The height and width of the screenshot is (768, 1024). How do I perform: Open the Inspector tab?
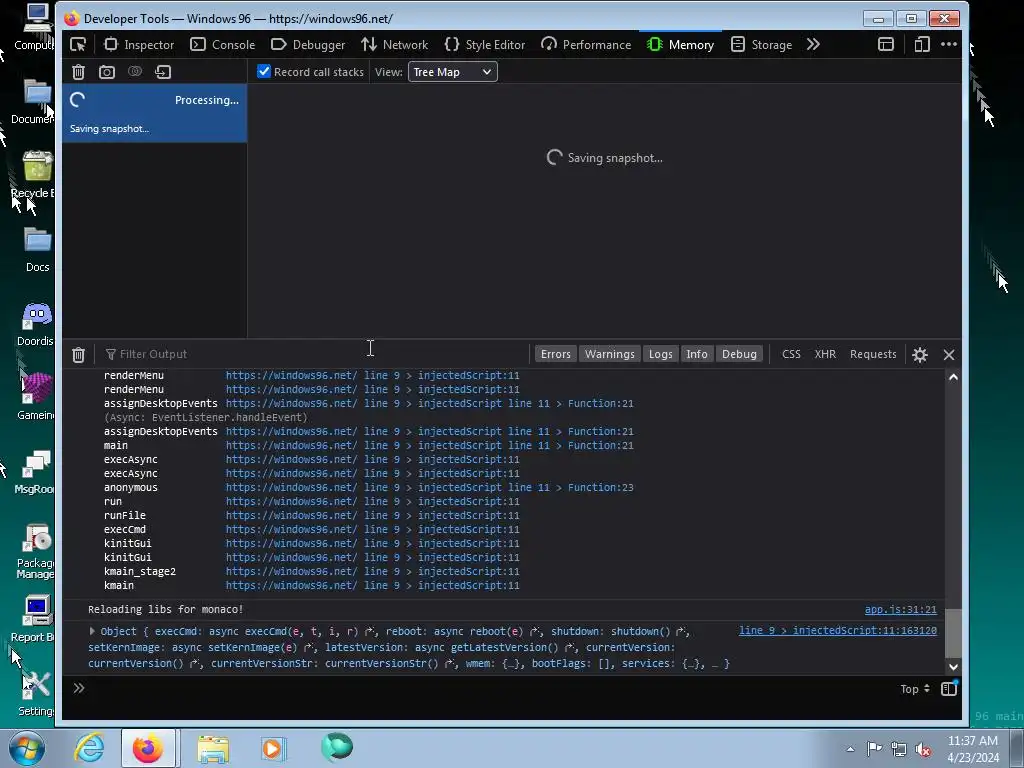coord(139,44)
